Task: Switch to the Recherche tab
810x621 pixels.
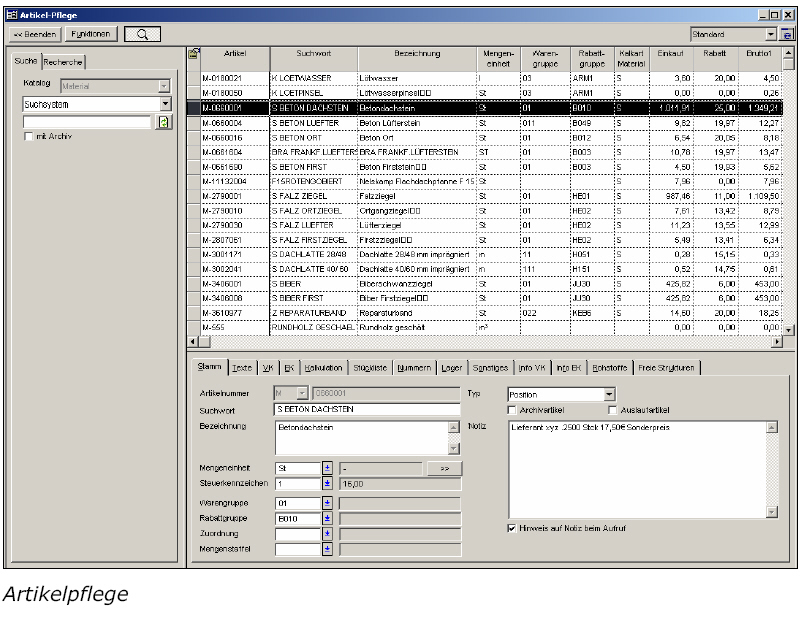Action: 63,62
